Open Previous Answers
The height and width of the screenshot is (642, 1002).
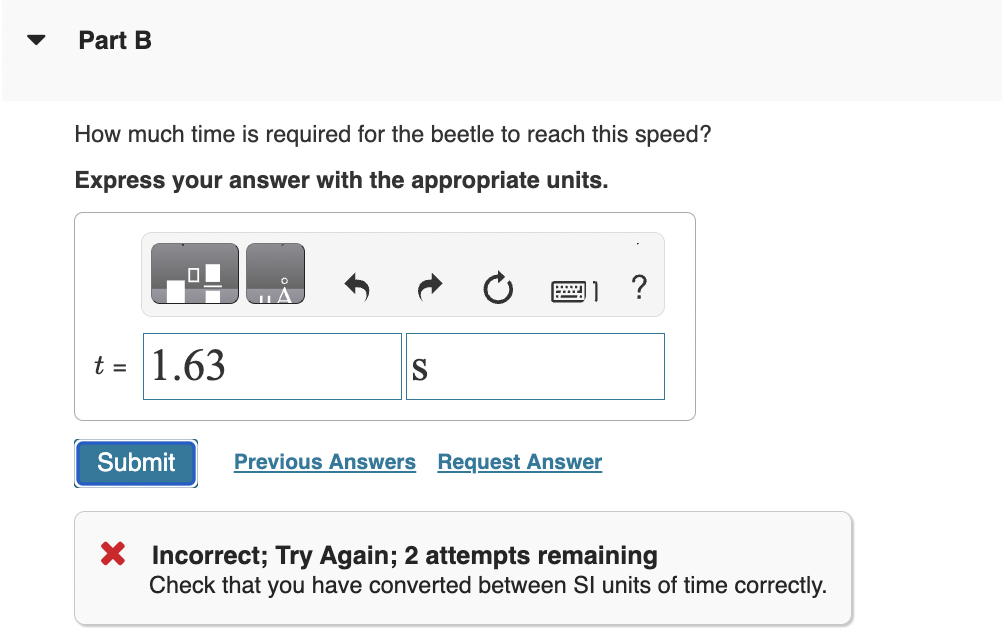coord(324,461)
